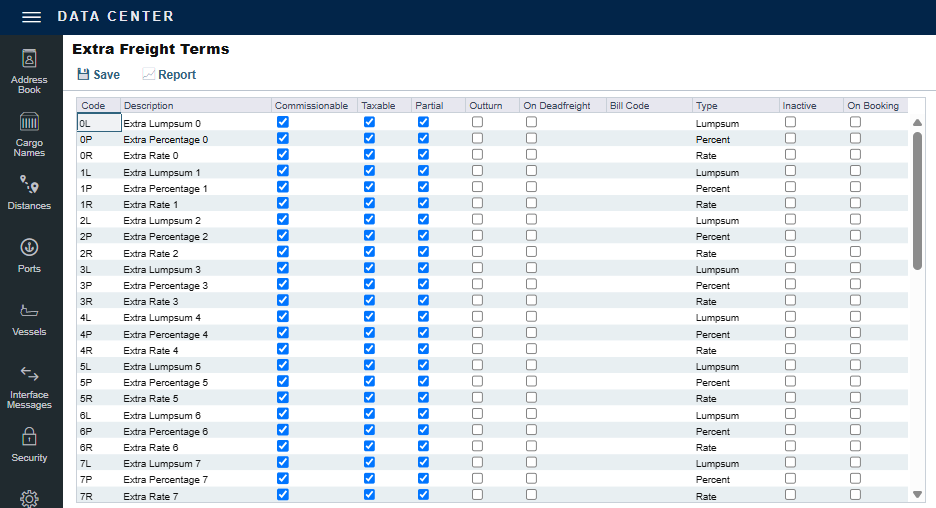Click the Outturn column header
Image resolution: width=936 pixels, height=508 pixels.
click(x=492, y=106)
